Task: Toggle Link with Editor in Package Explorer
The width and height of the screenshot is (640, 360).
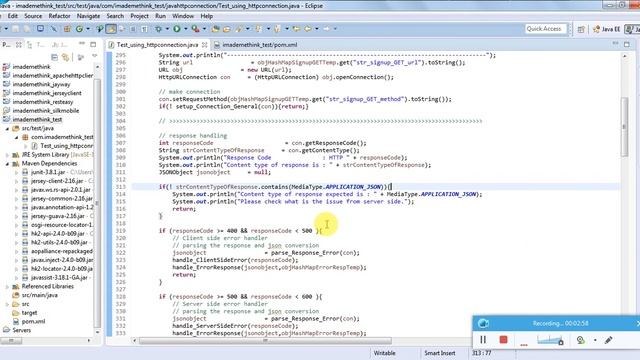Action: pos(65,57)
